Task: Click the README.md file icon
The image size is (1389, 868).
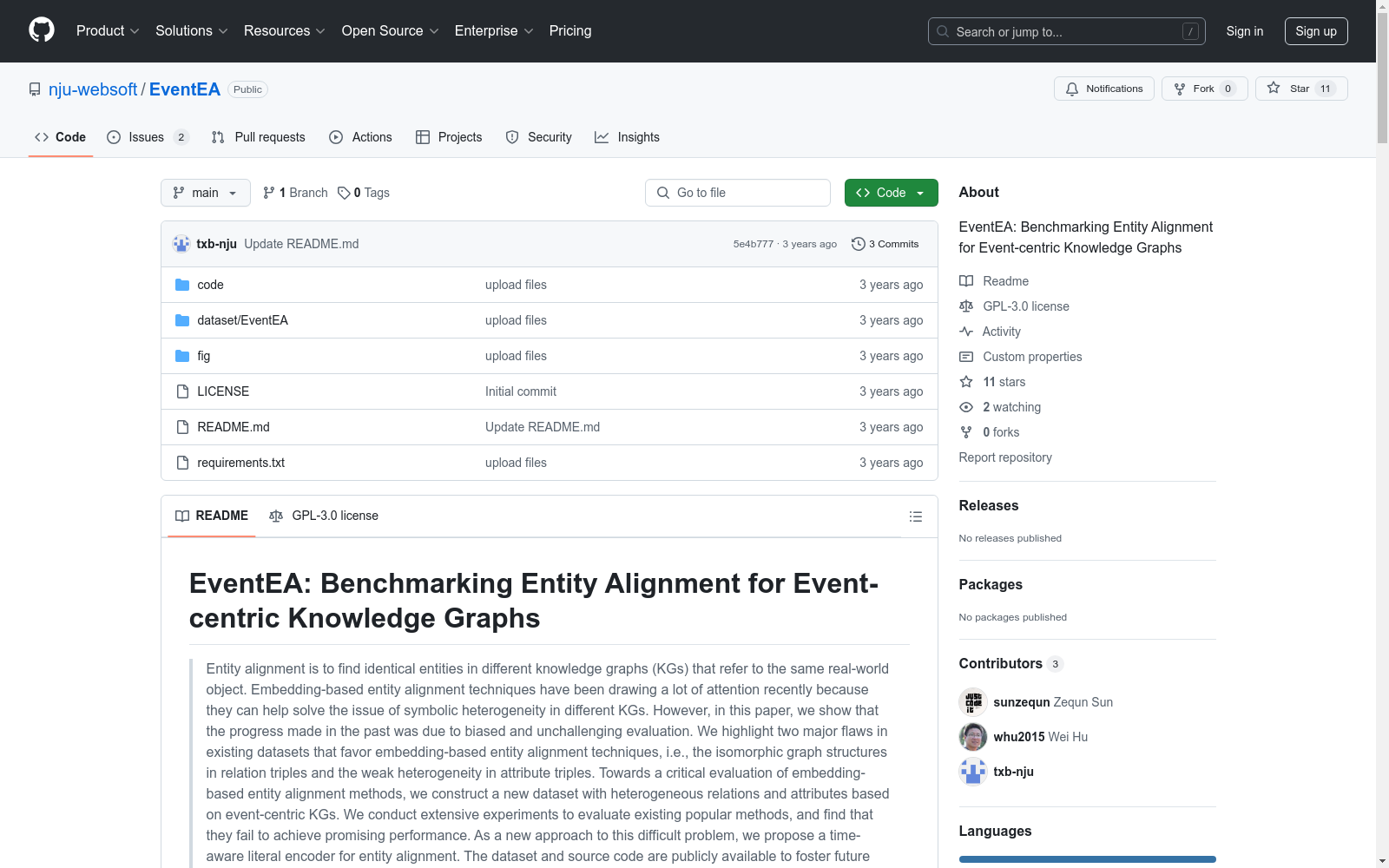Action: [x=182, y=427]
